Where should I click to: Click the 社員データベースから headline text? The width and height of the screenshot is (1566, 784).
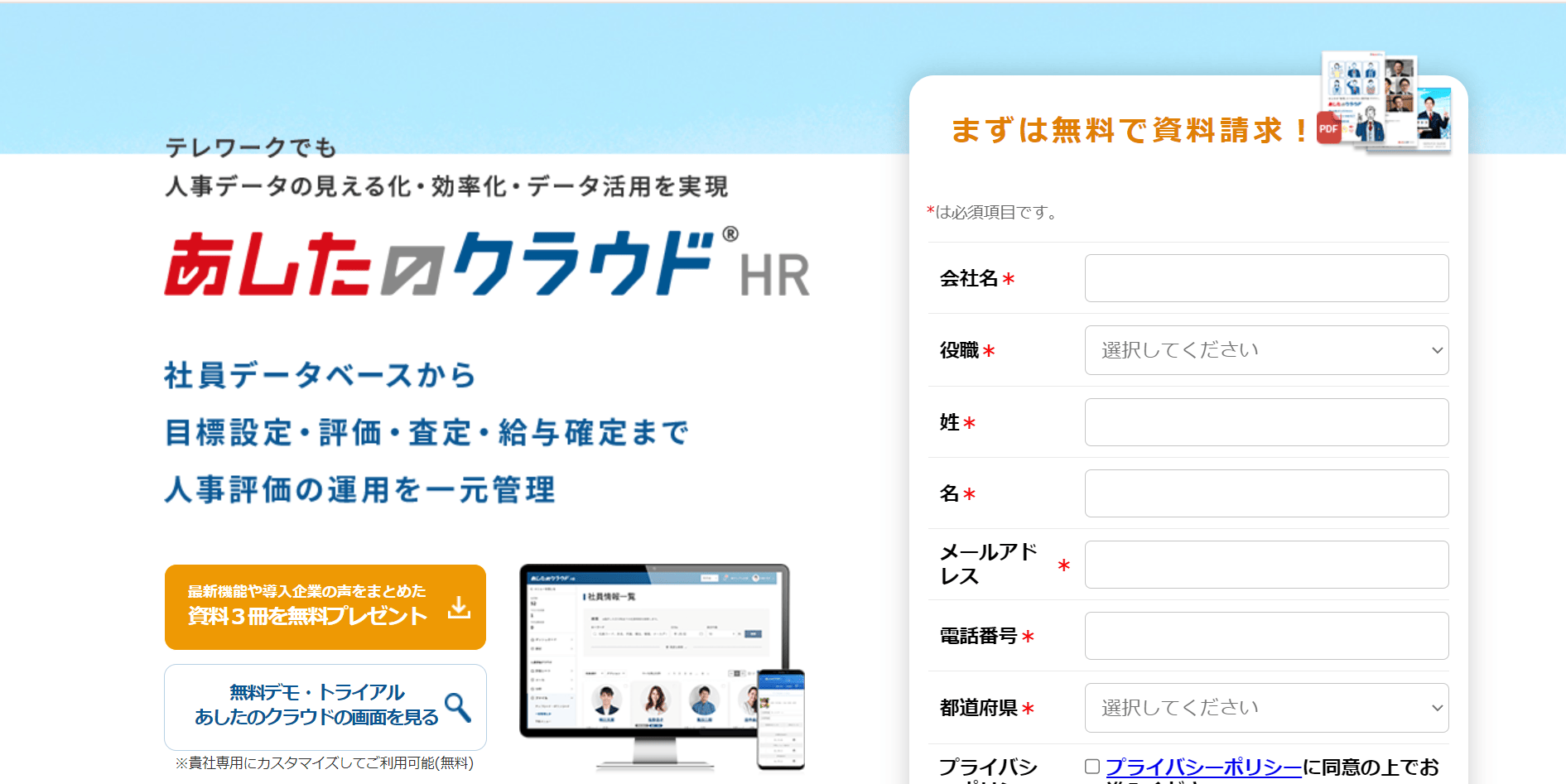(x=320, y=375)
